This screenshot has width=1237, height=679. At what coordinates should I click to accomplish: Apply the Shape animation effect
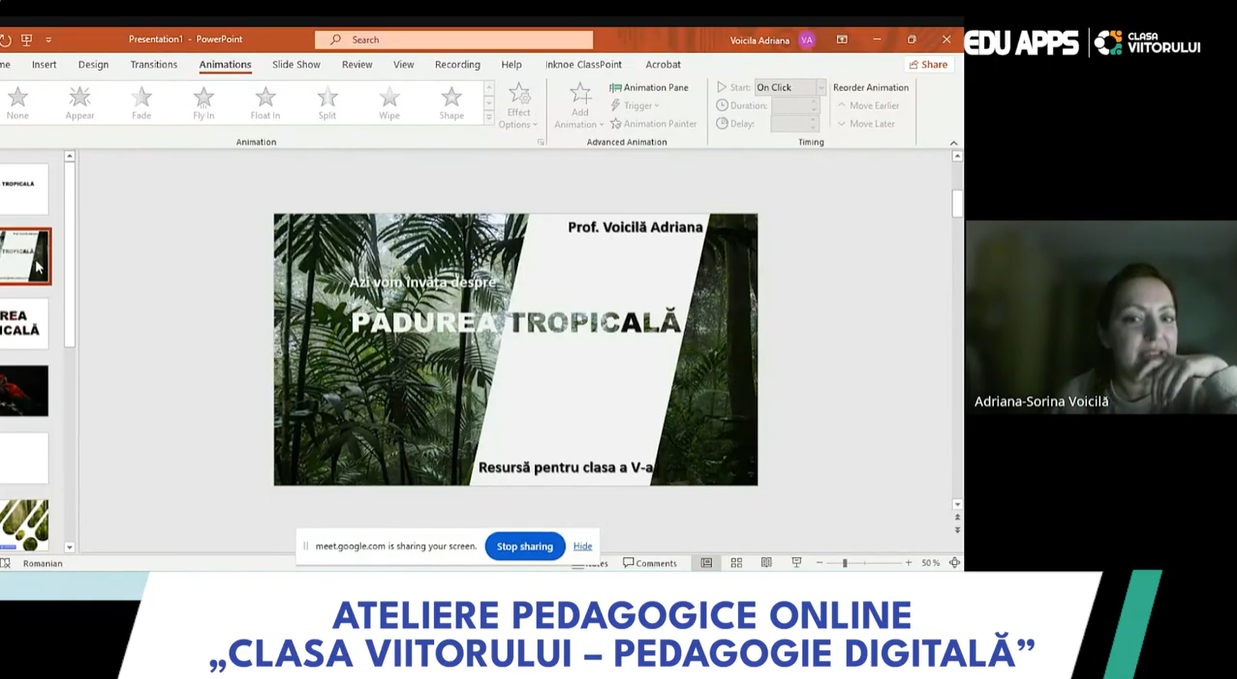tap(451, 103)
